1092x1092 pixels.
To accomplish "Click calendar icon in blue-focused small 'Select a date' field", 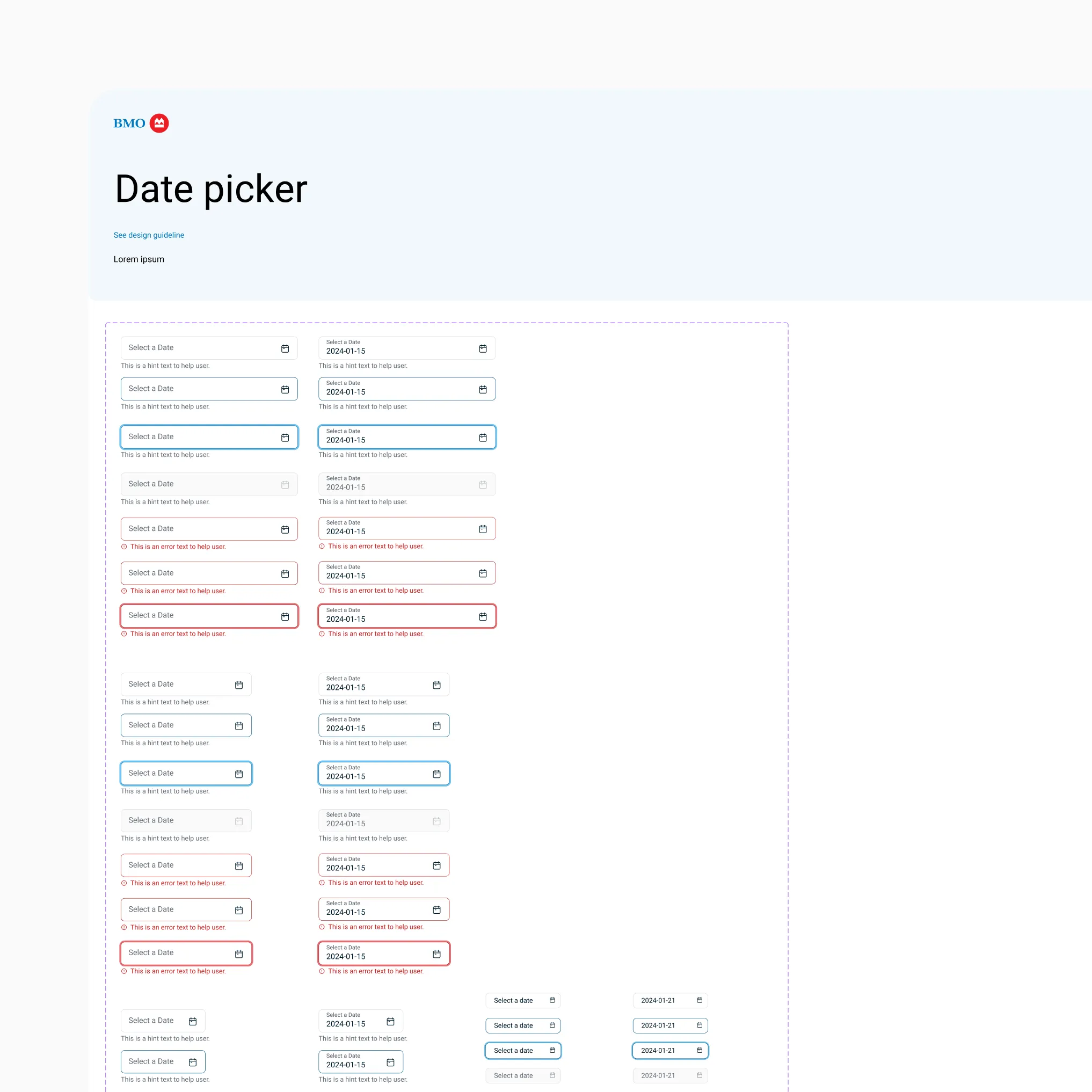I will [552, 1050].
